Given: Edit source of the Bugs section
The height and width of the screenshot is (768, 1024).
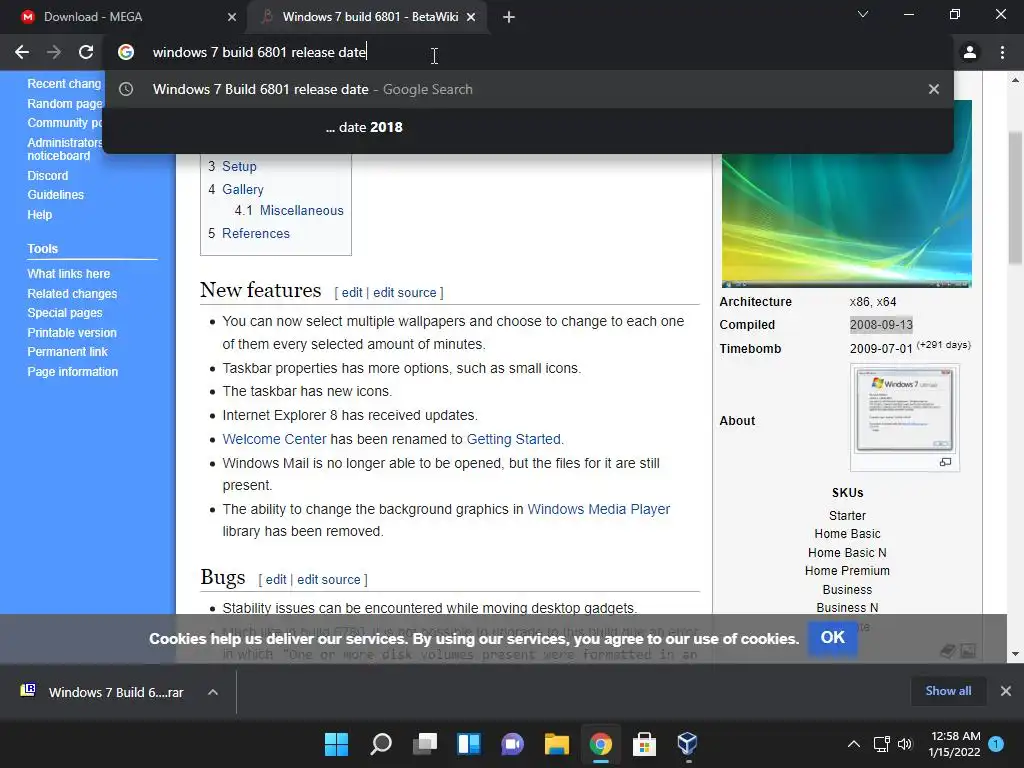Looking at the screenshot, I should click(328, 579).
